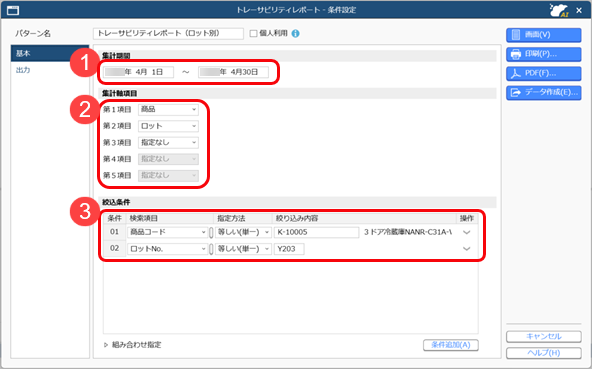Click the 絞り込み内容 column header
Image resolution: width=592 pixels, height=369 pixels.
tap(364, 218)
